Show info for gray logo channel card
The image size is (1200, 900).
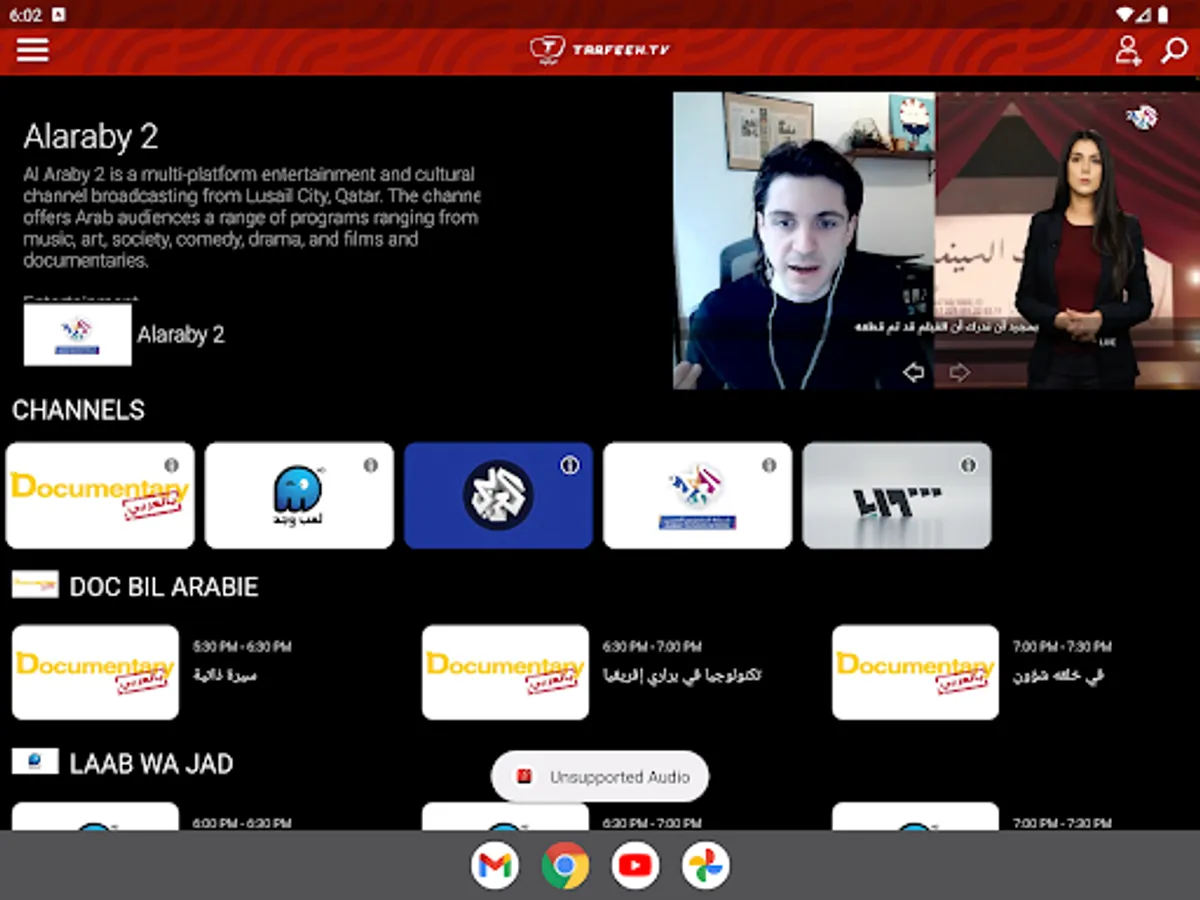coord(968,465)
